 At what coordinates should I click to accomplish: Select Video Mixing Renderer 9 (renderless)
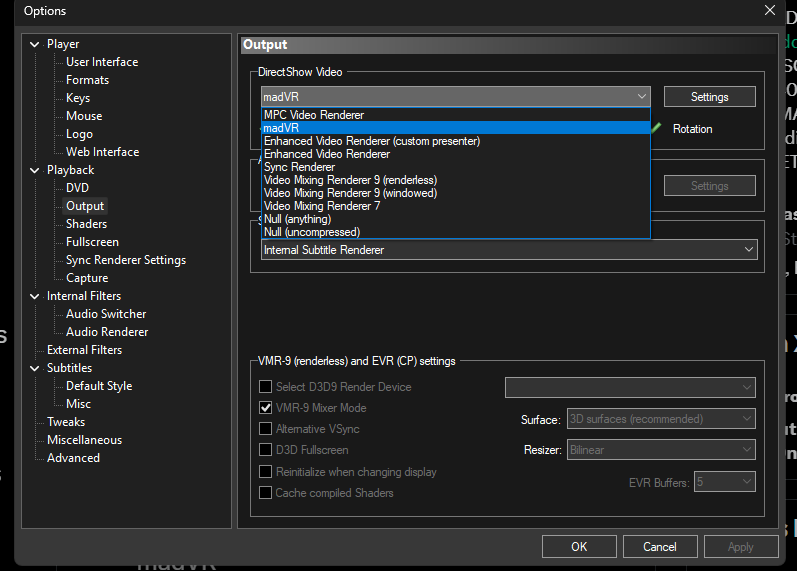[455, 180]
